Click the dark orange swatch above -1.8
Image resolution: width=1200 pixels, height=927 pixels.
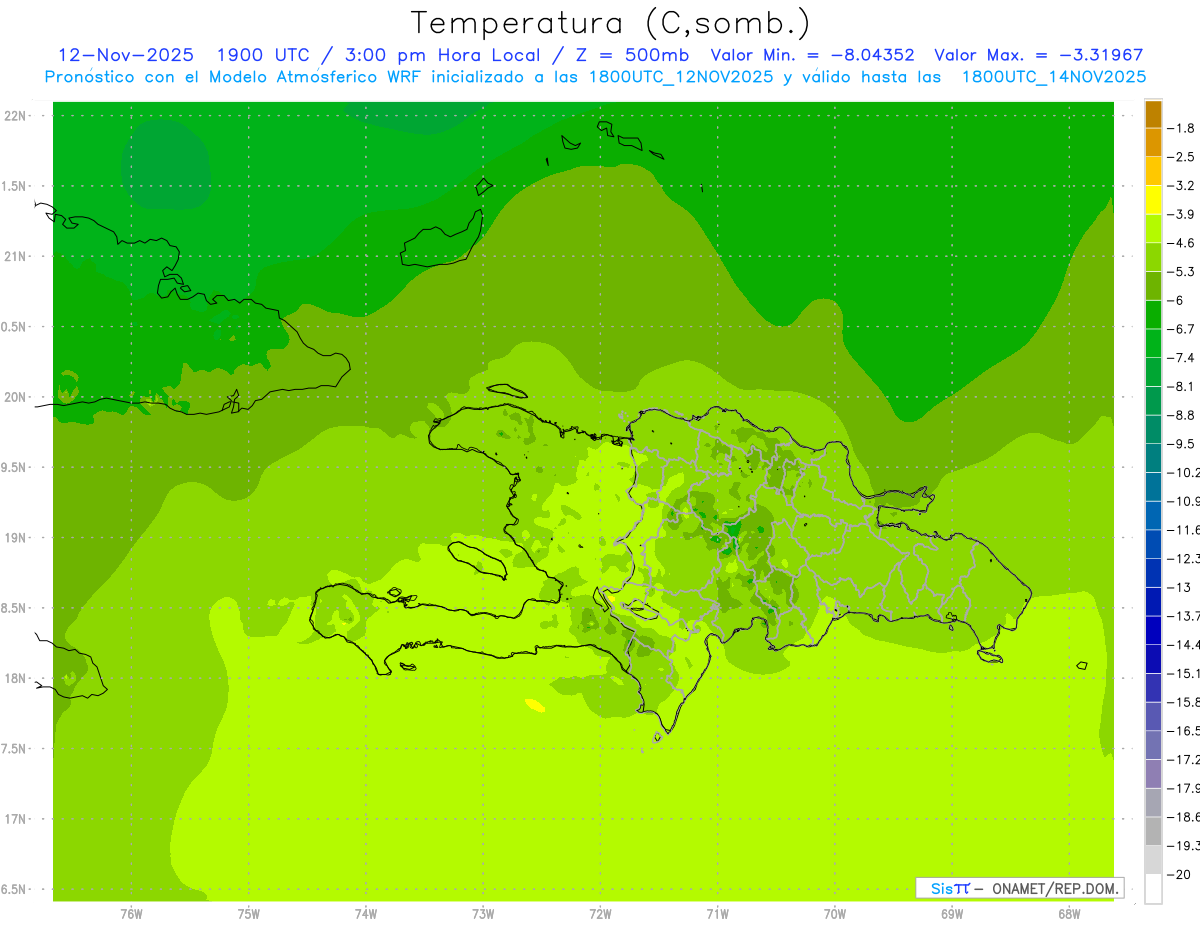click(1153, 114)
